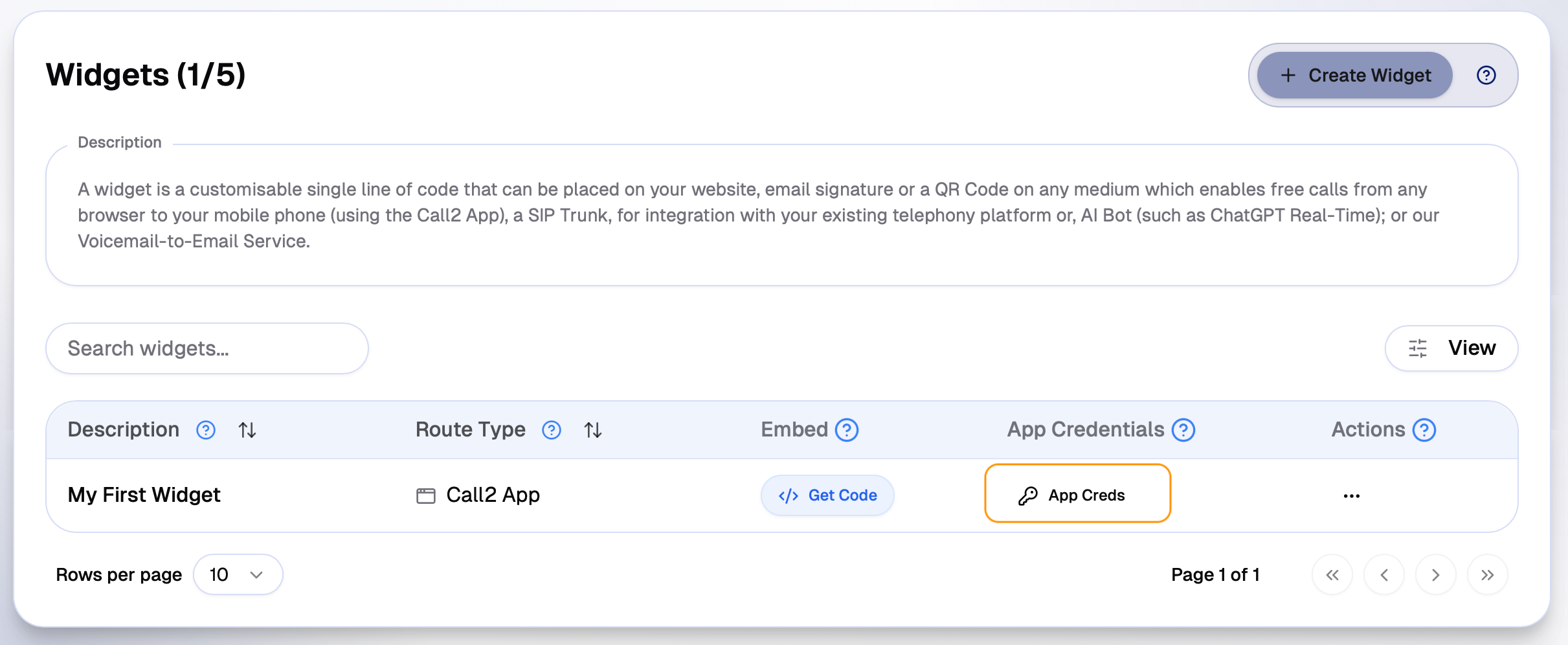Go to the previous page
1568x645 pixels.
pos(1383,574)
